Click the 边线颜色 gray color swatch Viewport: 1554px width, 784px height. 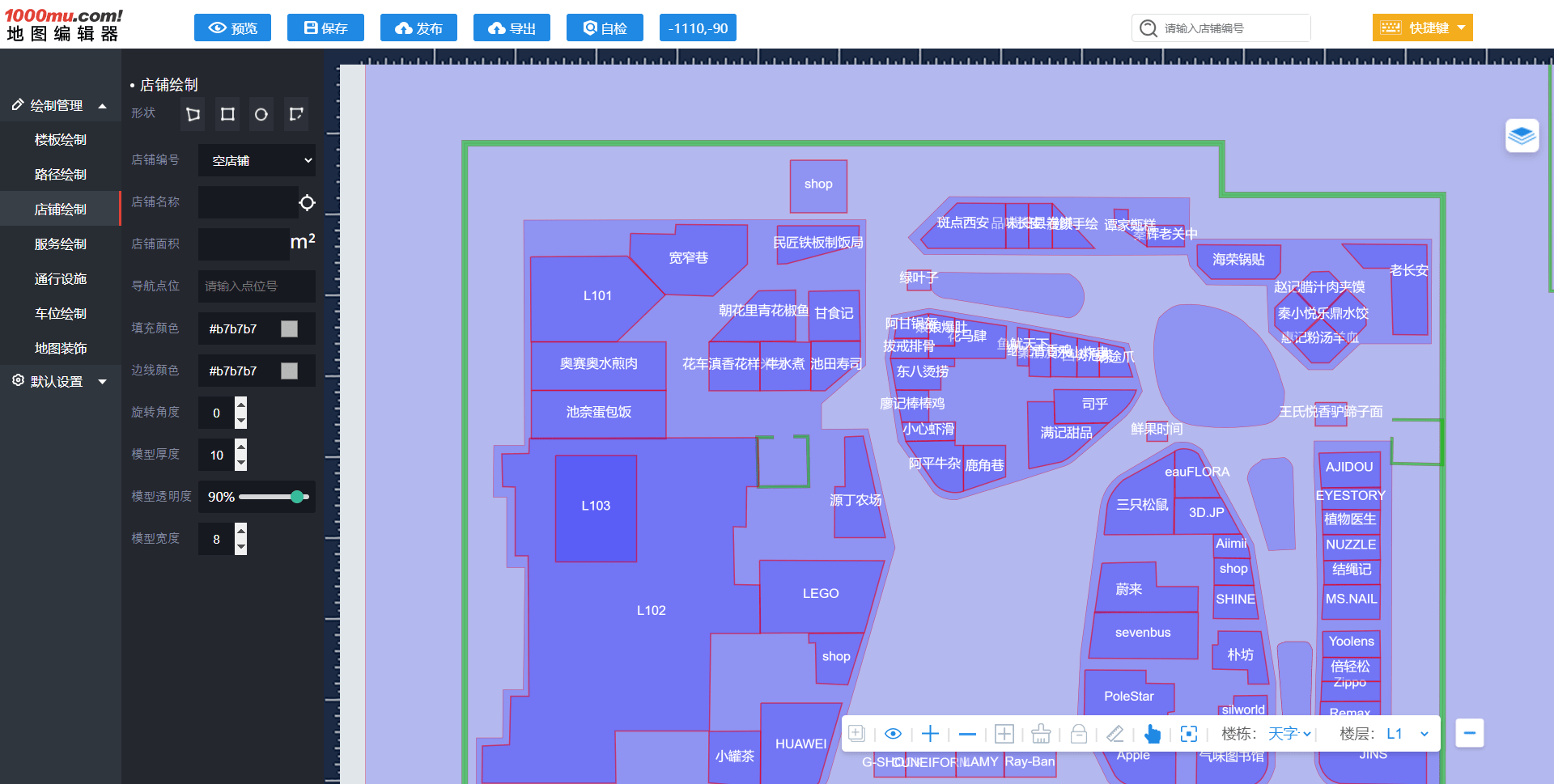pyautogui.click(x=289, y=371)
